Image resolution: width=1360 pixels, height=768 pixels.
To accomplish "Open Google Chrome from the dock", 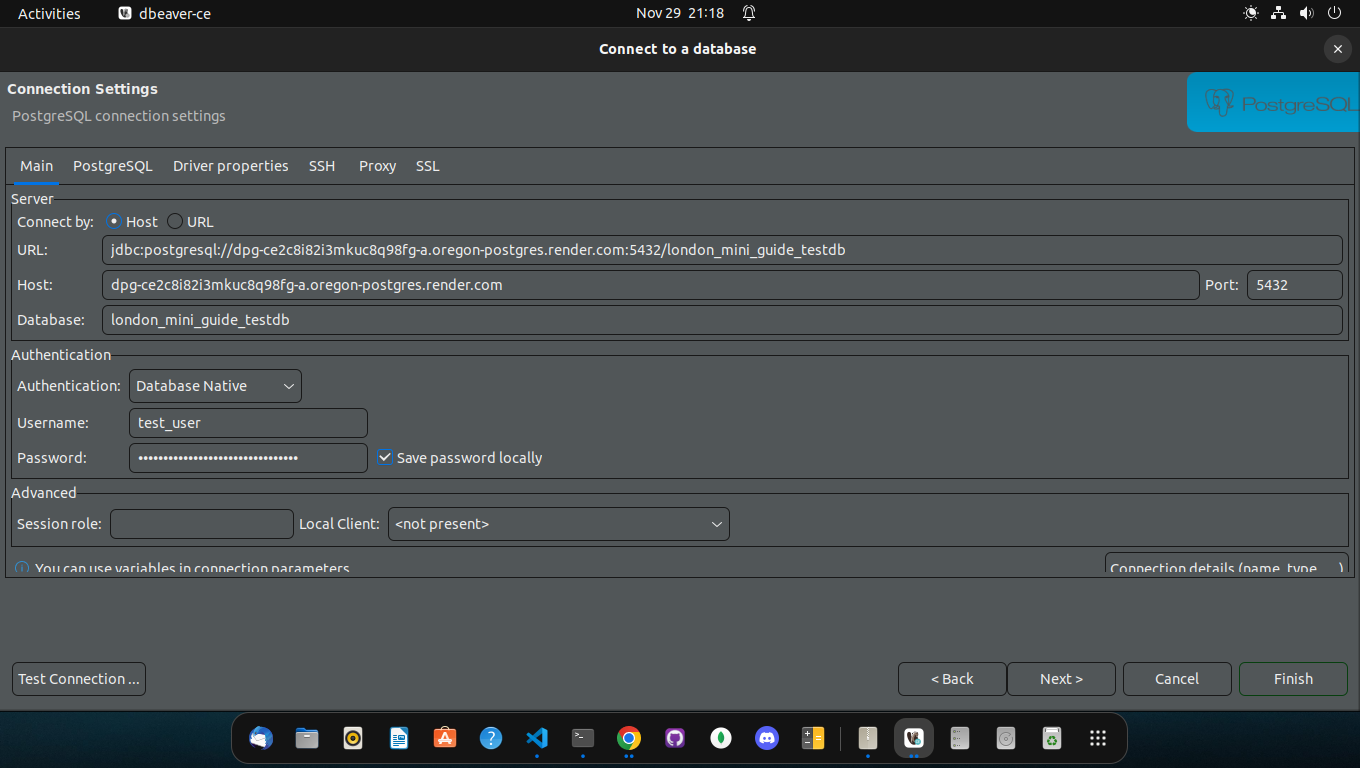I will (x=629, y=738).
